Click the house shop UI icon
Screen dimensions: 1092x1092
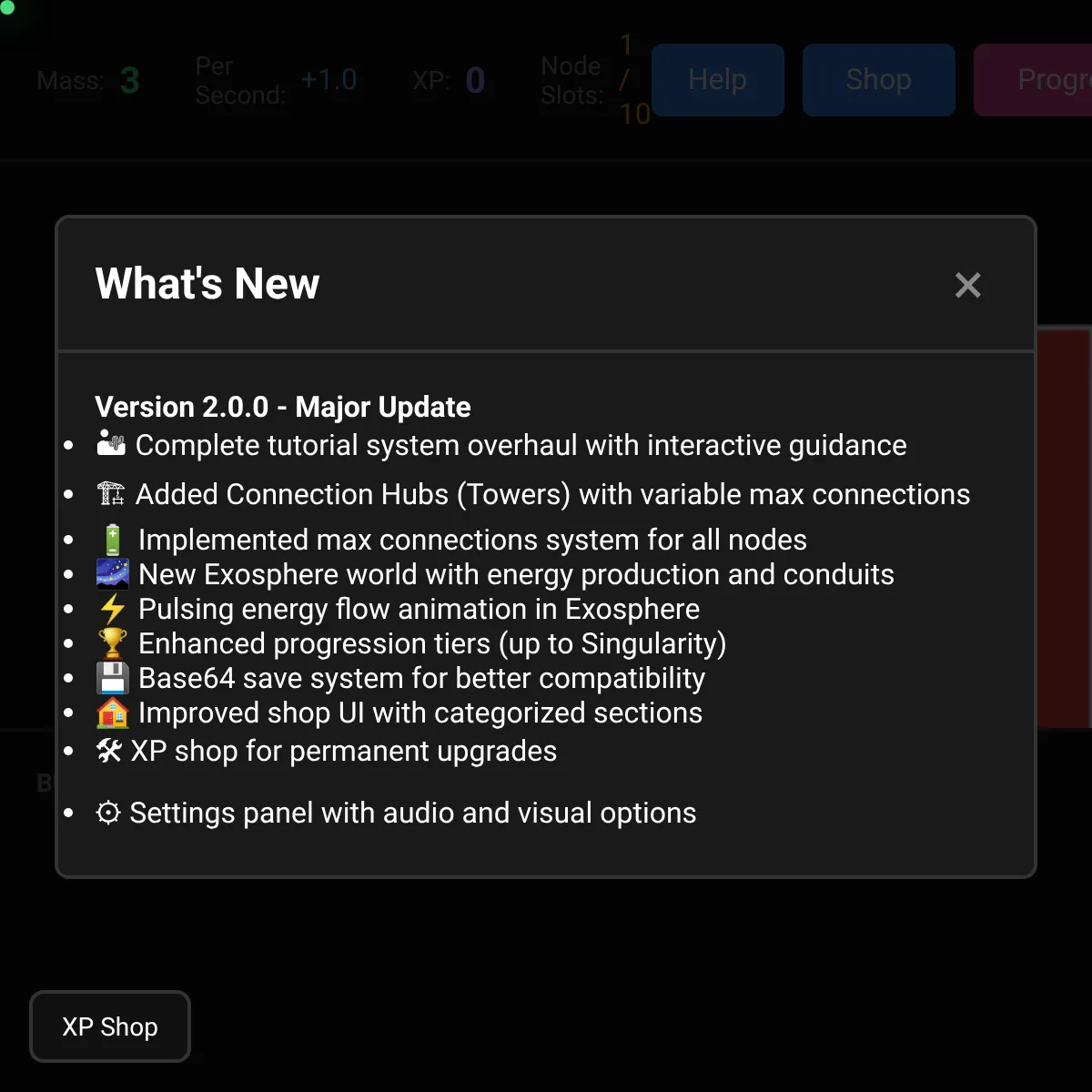tap(113, 713)
